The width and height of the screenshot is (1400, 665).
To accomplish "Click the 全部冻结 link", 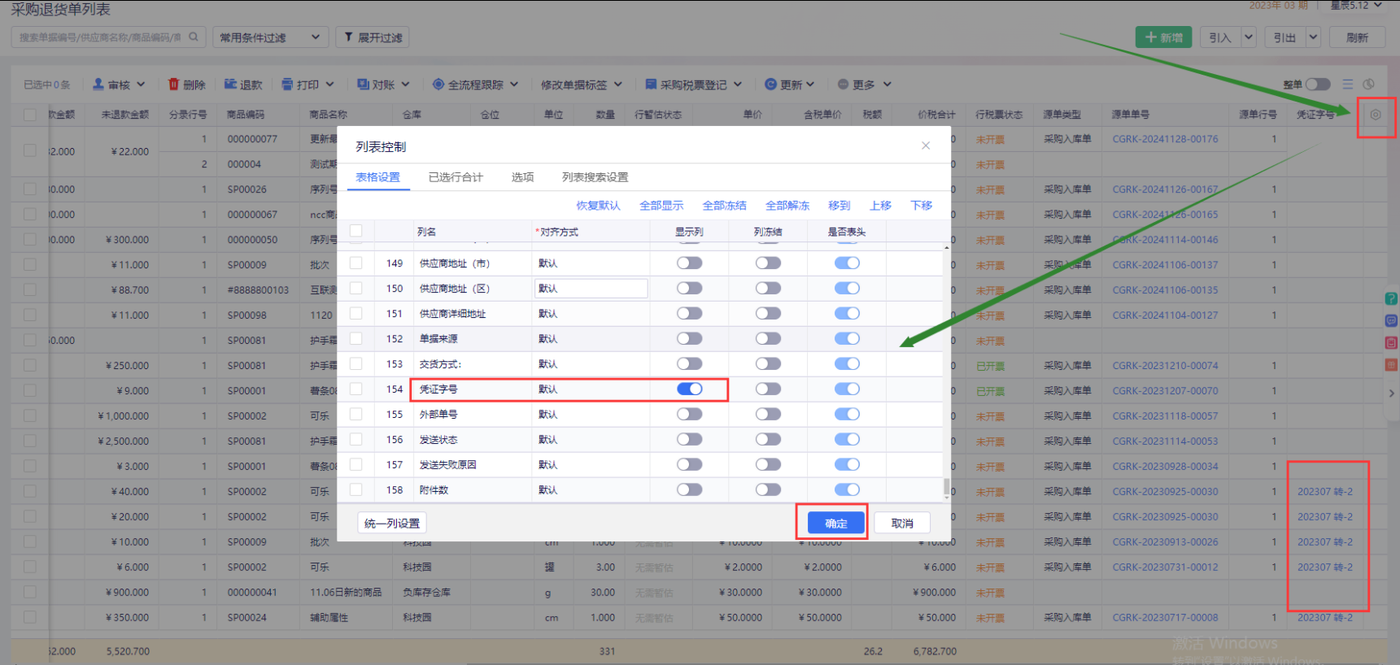I will point(724,205).
